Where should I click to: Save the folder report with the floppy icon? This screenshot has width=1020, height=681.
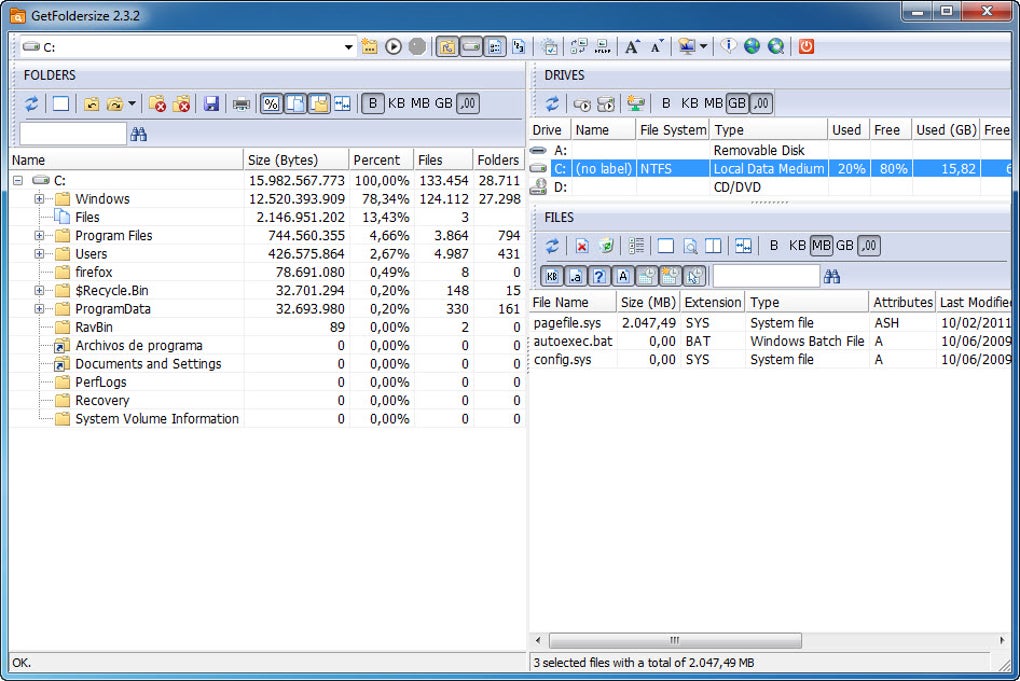tap(211, 103)
